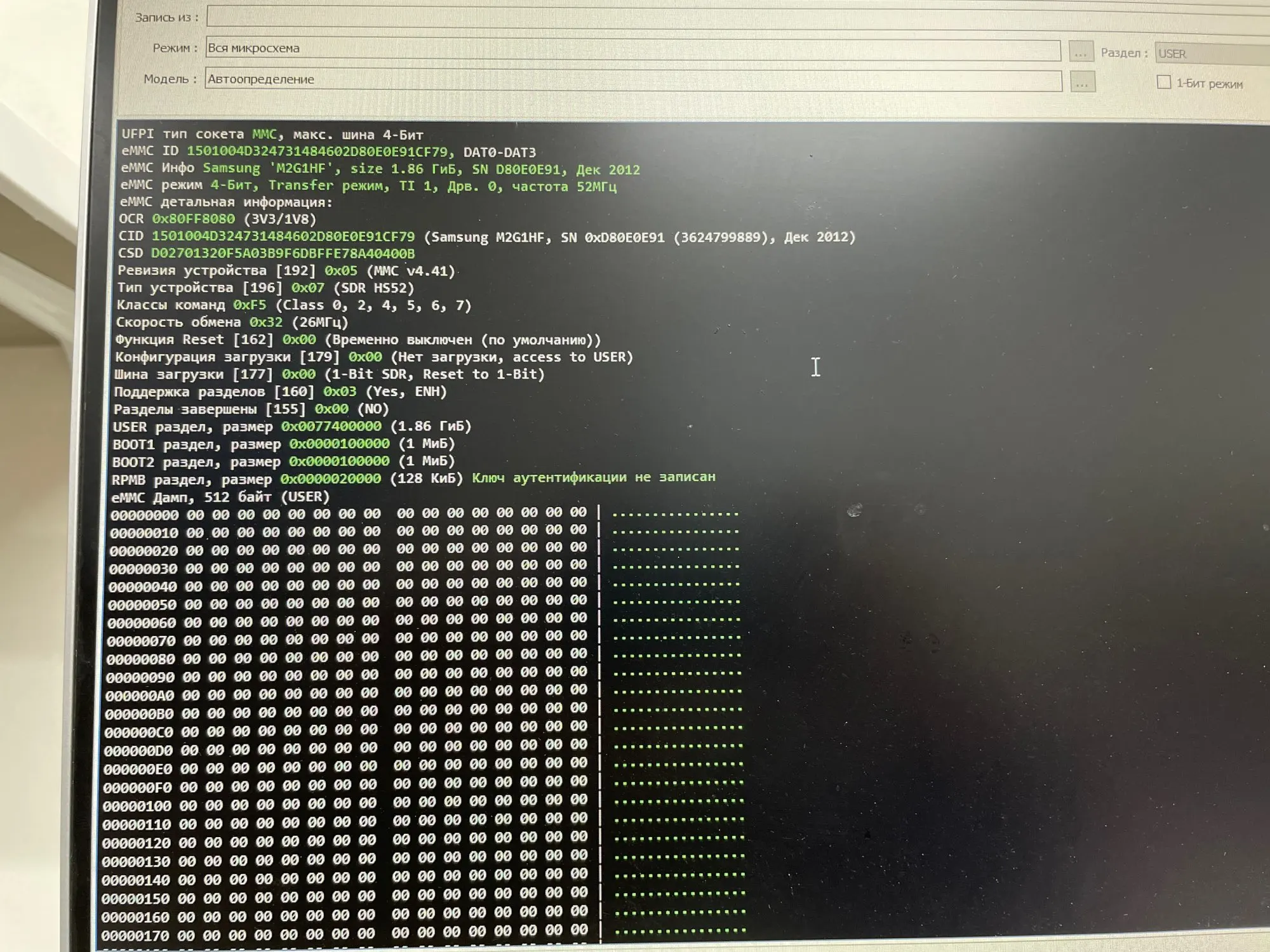1270x952 pixels.
Task: Click the CSD hex value line
Action: point(283,254)
